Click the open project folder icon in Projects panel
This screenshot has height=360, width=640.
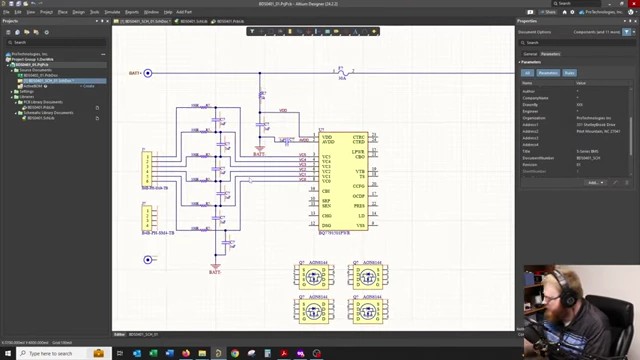(x=27, y=32)
